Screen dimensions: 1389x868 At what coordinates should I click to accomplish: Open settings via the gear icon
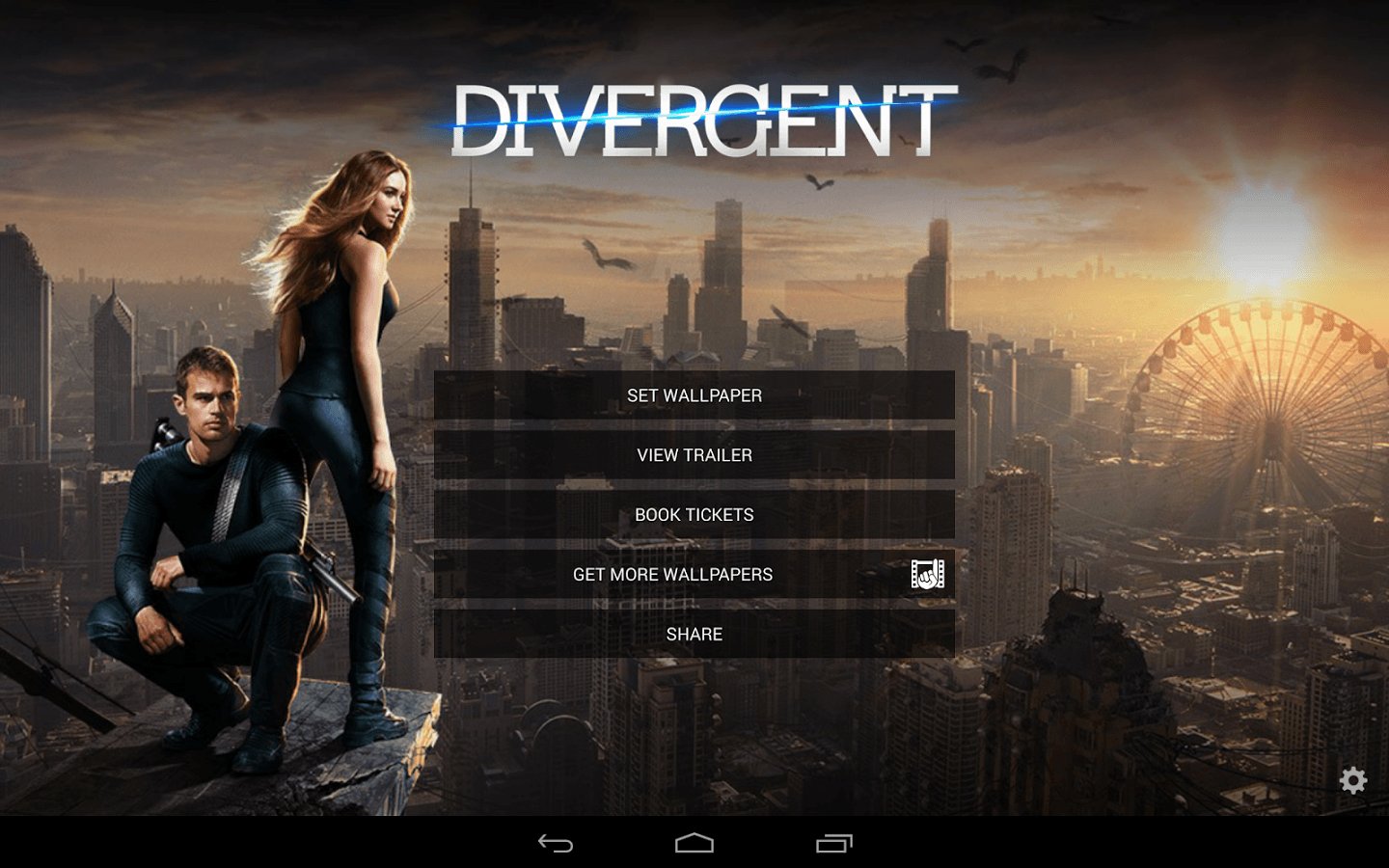[1353, 780]
